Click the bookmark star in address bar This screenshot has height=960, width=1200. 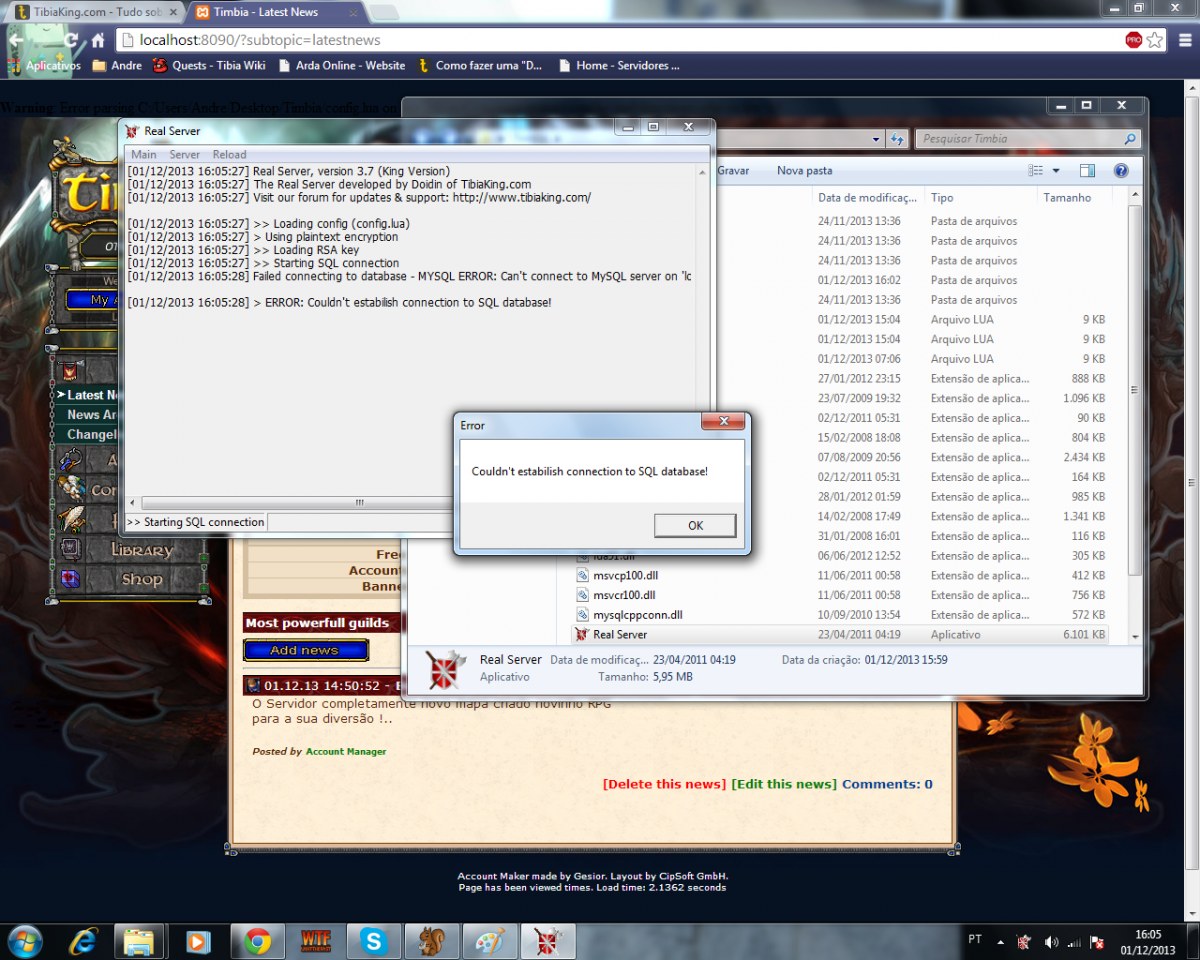point(1155,40)
